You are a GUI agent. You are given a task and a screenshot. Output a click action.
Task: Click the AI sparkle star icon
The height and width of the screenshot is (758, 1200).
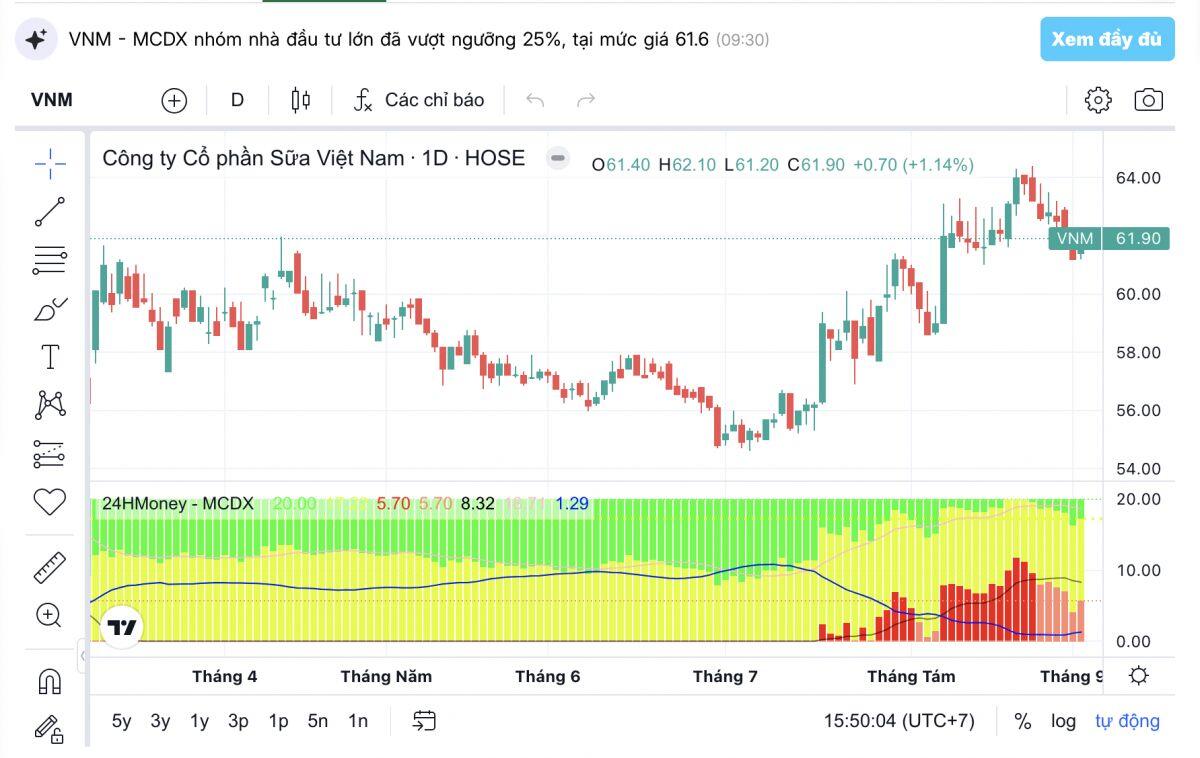(35, 40)
